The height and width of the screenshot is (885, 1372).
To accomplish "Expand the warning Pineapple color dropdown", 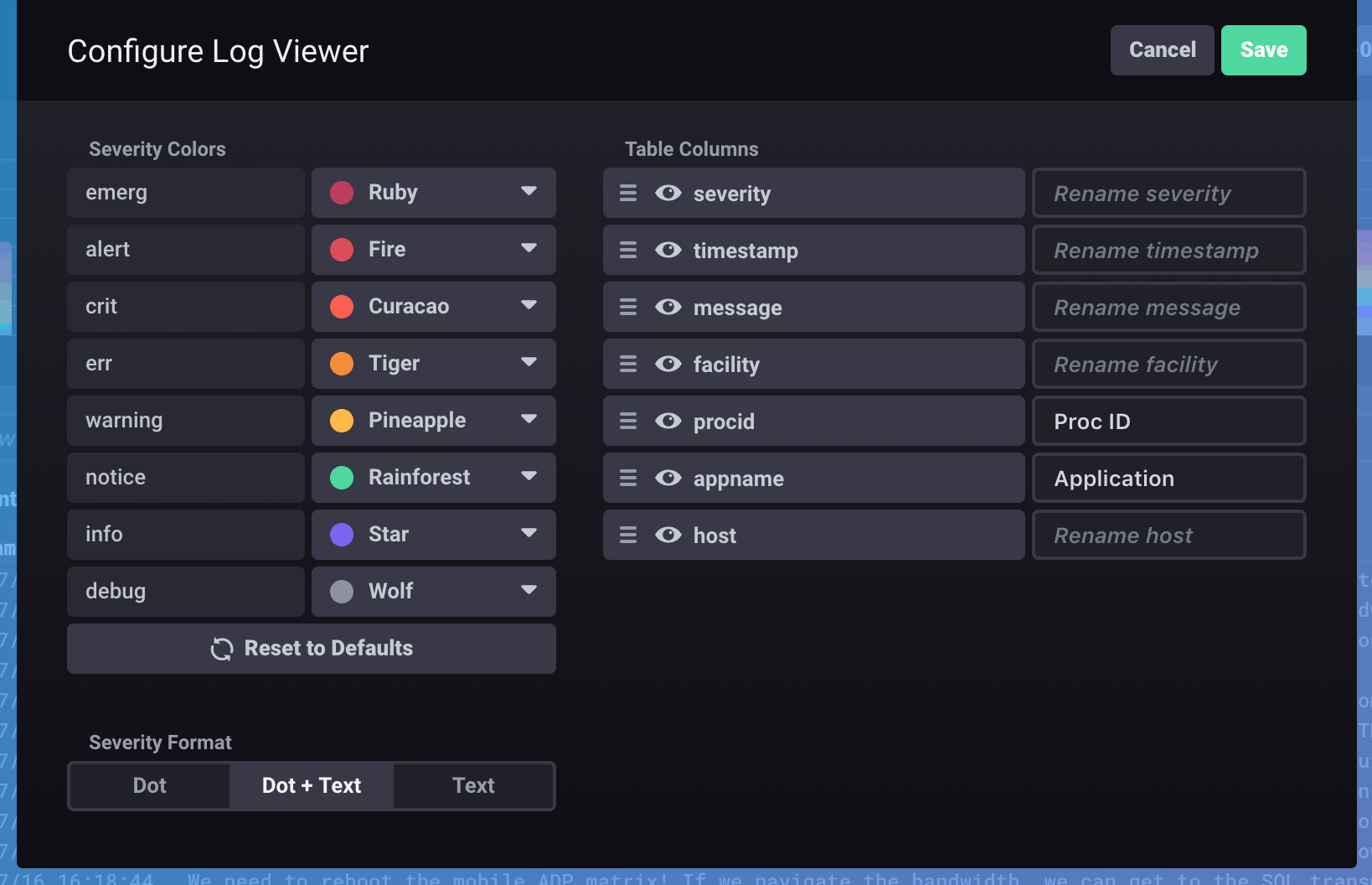I will tap(529, 420).
